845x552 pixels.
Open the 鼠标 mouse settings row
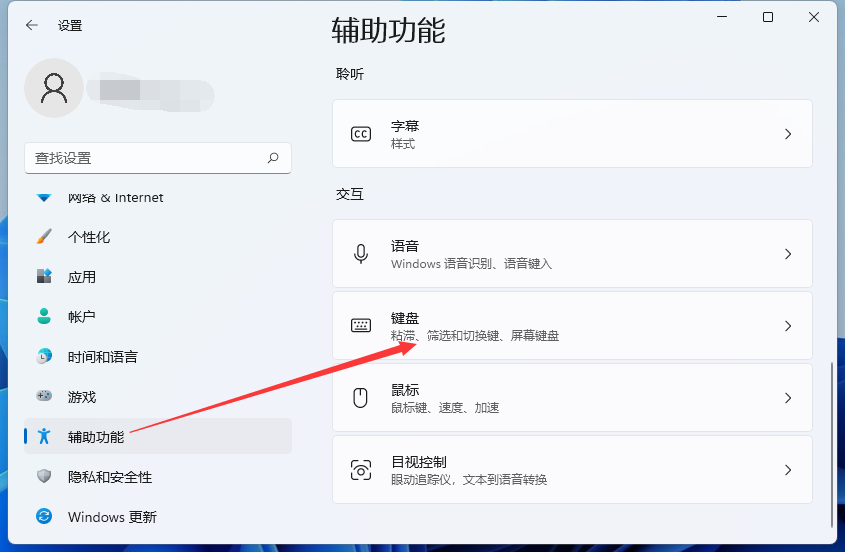point(572,398)
